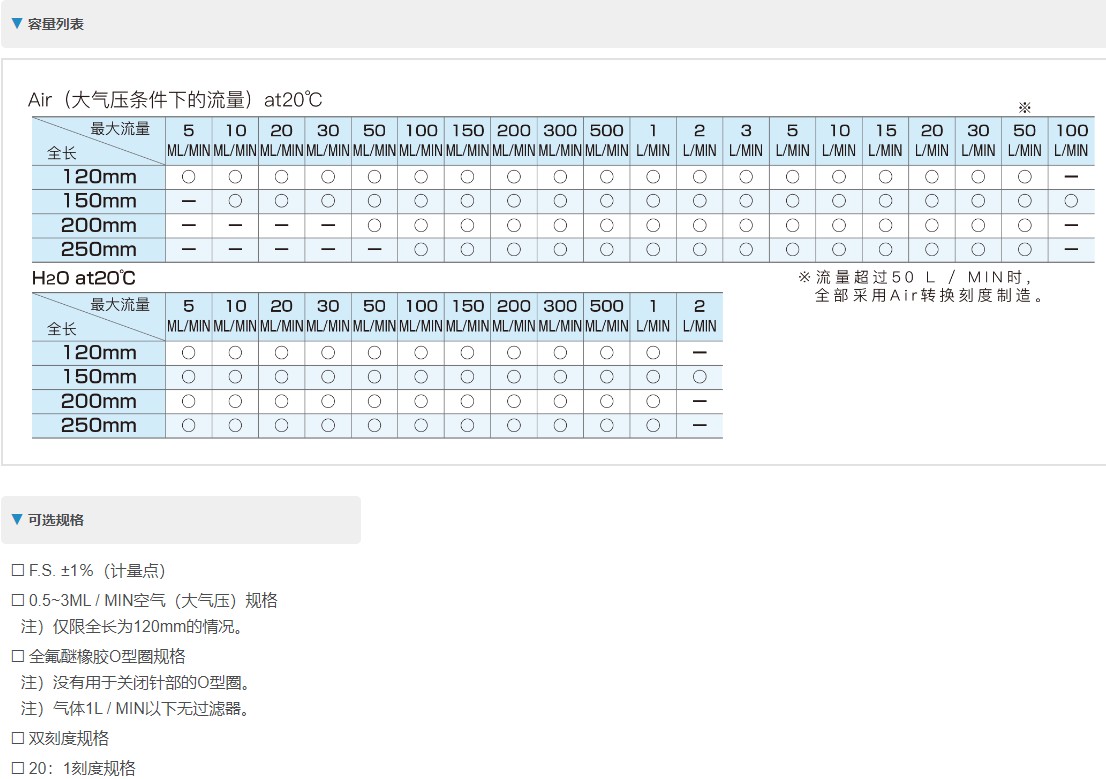The width and height of the screenshot is (1106, 779).
Task: Click the Air table dash for 120mm at 100 L/MIN
Action: point(1071,176)
